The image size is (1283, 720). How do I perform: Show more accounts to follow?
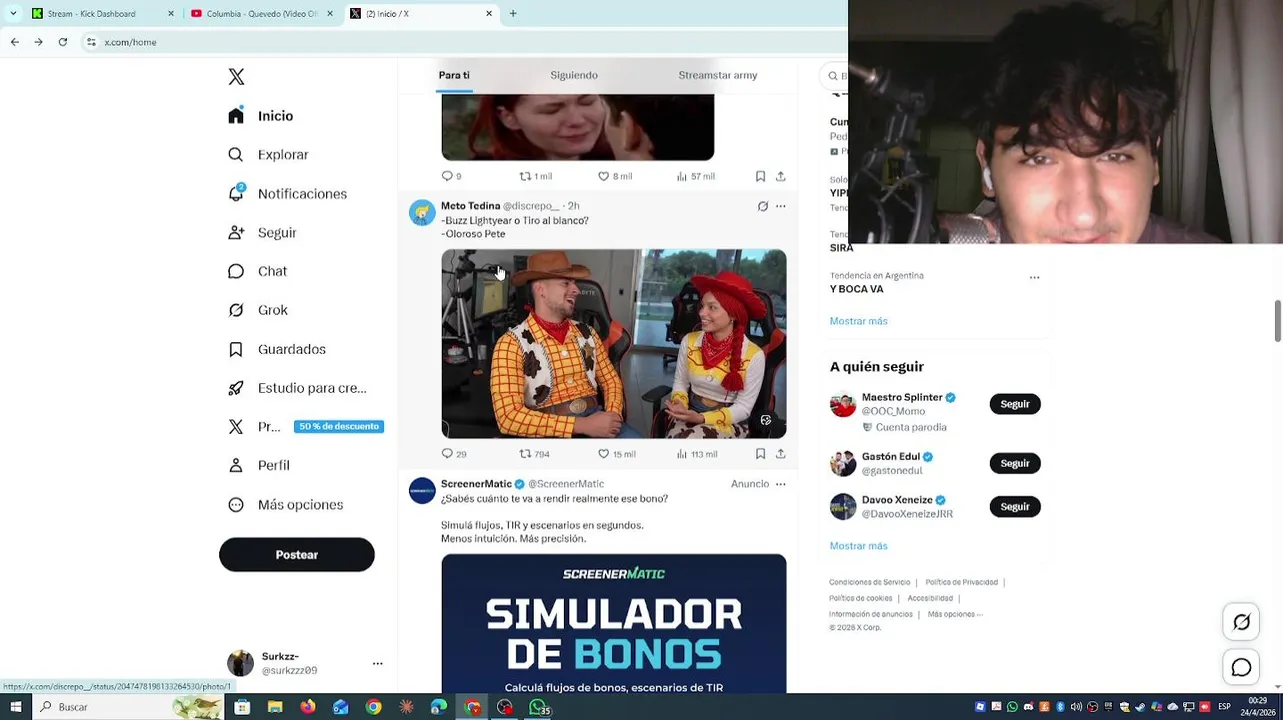point(858,546)
